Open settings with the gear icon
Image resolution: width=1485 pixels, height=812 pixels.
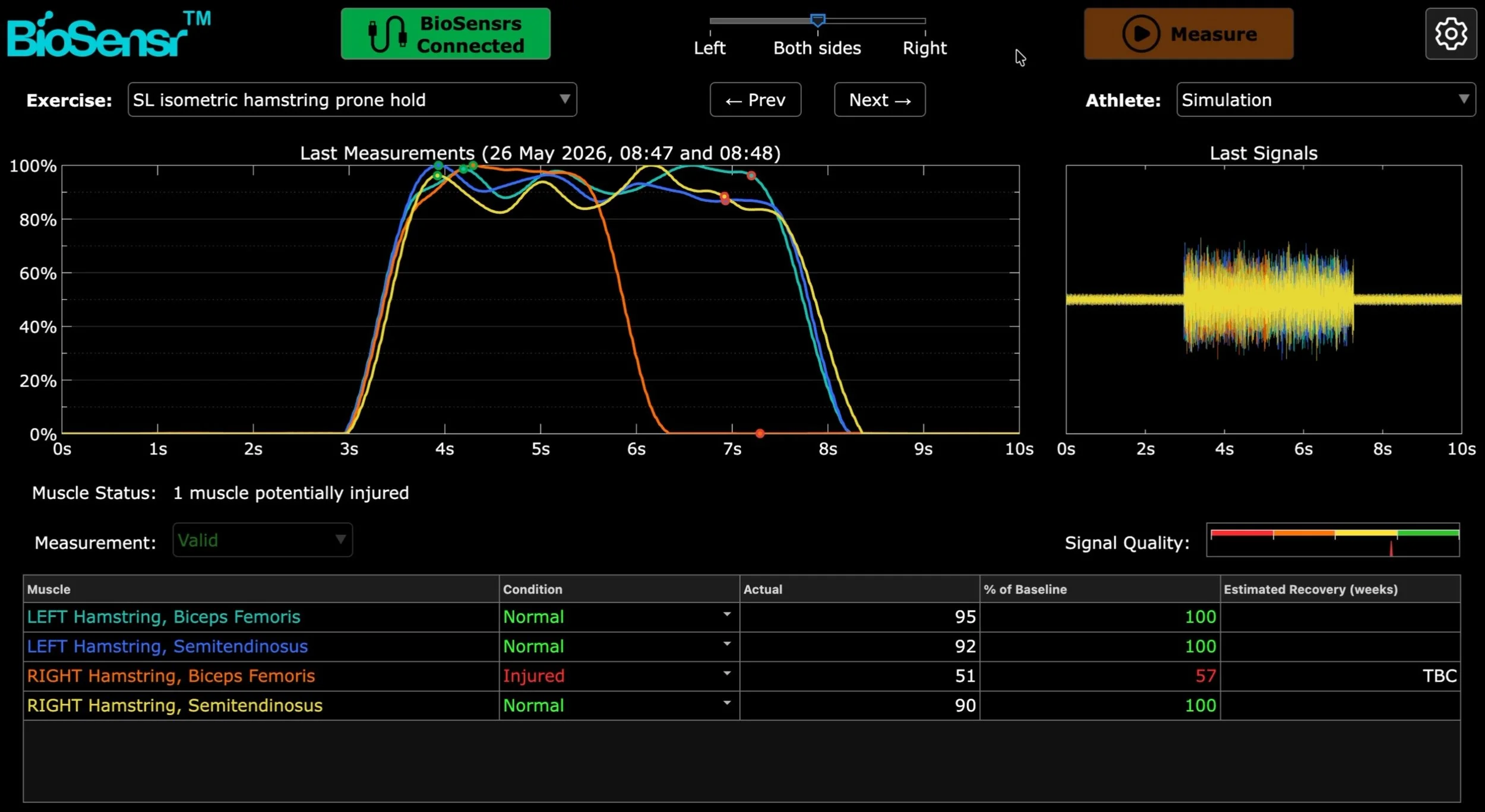[1451, 34]
